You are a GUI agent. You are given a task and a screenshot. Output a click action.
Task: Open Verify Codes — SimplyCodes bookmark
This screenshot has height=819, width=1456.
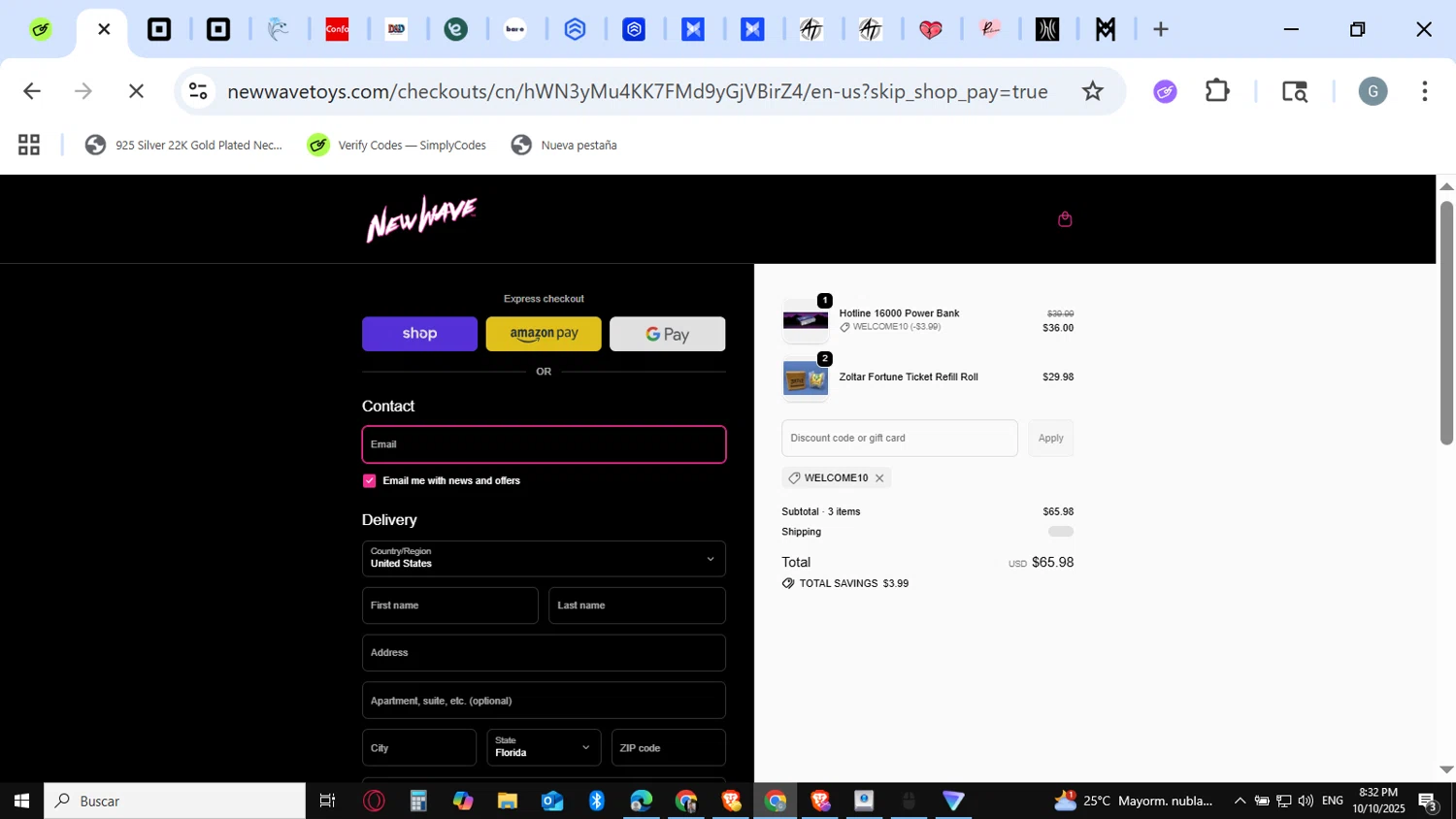[397, 146]
